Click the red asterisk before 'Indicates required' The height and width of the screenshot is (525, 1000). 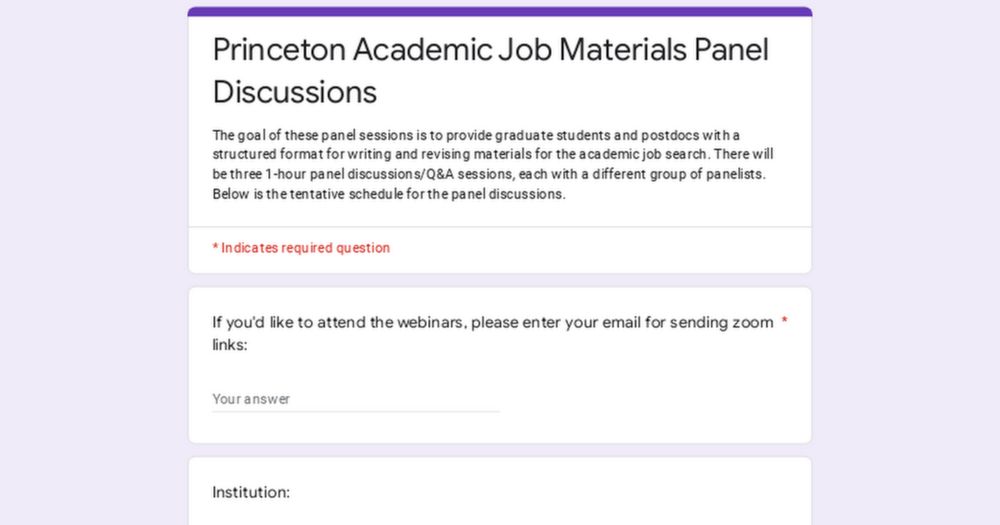click(216, 247)
